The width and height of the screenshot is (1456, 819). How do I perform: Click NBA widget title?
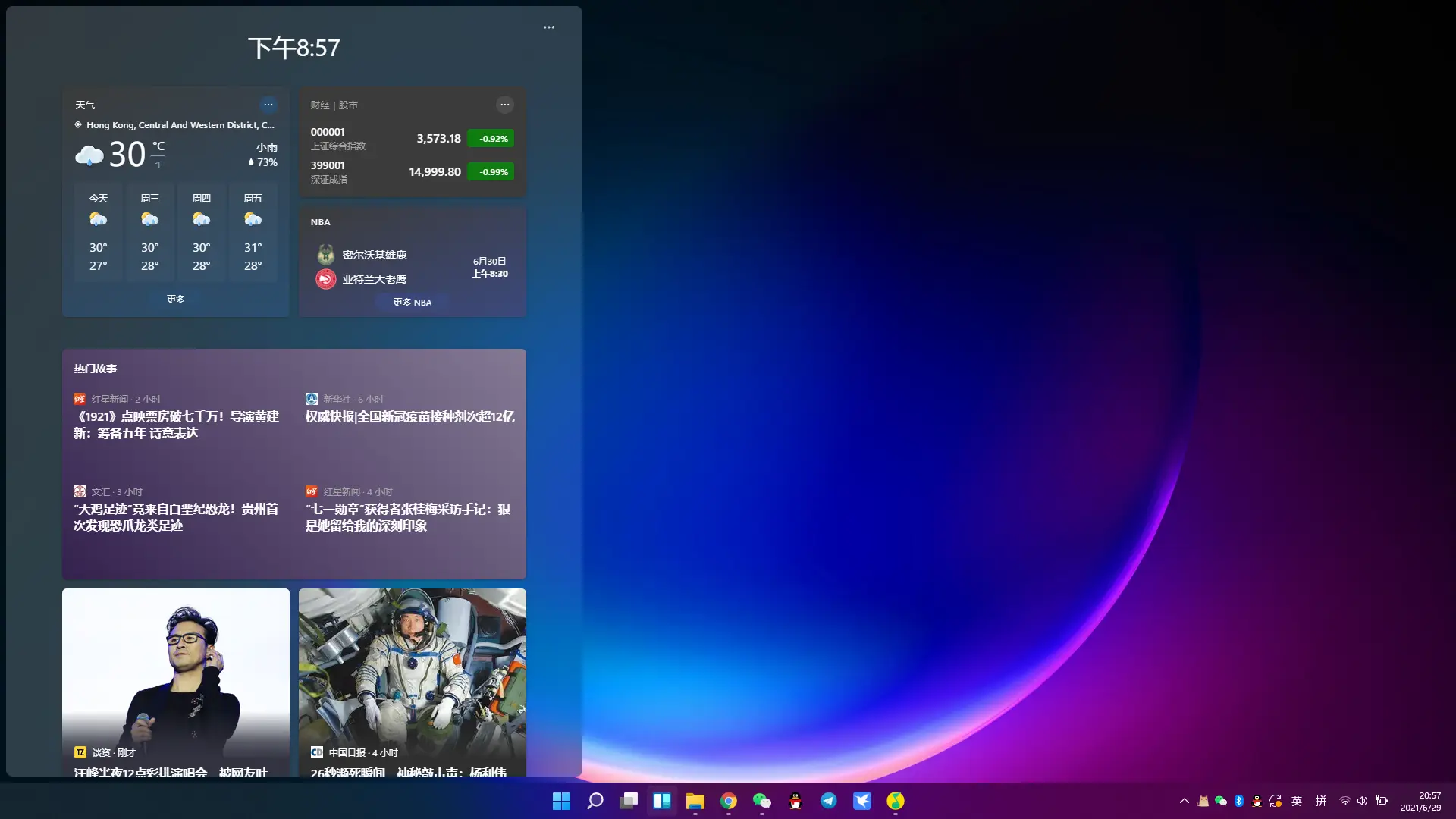click(321, 222)
